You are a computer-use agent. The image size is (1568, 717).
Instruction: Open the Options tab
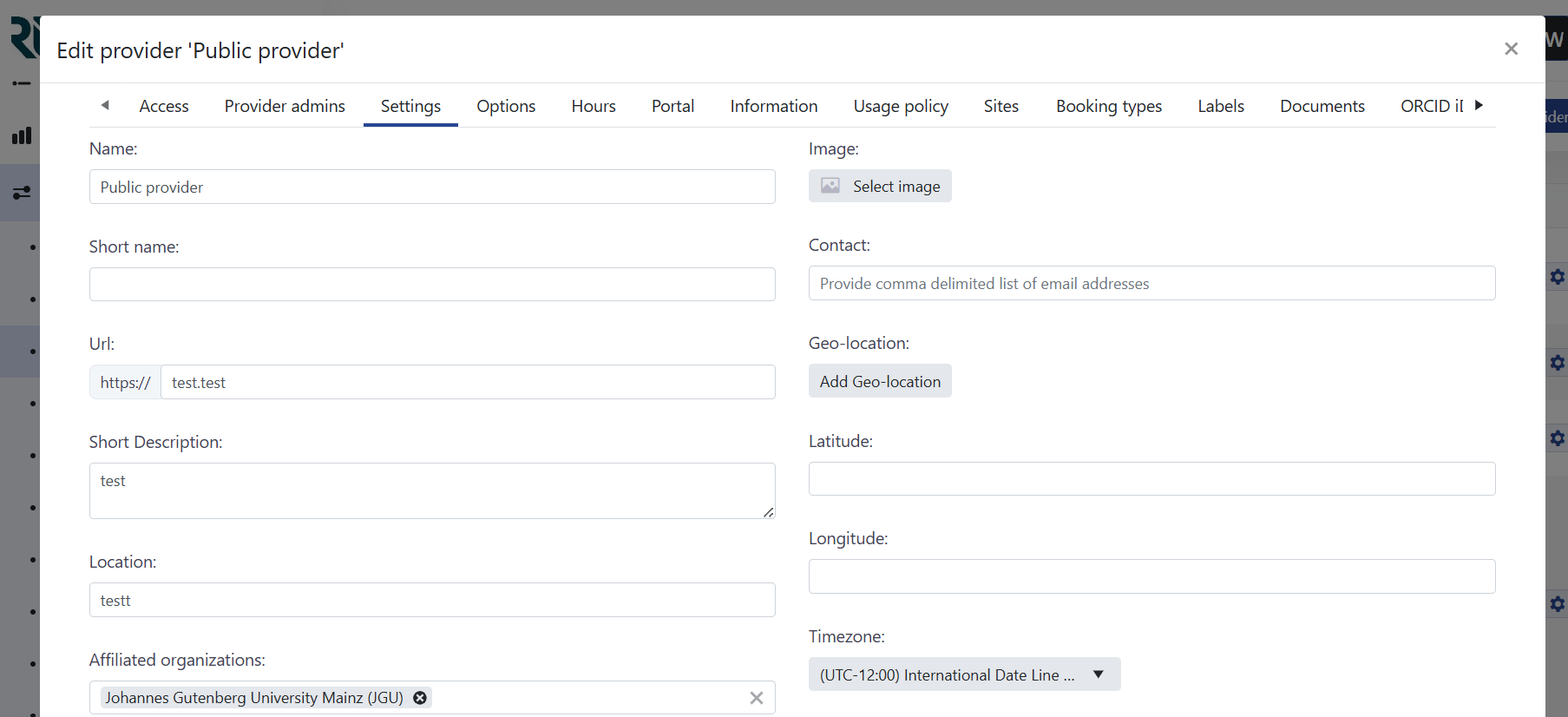pos(506,106)
